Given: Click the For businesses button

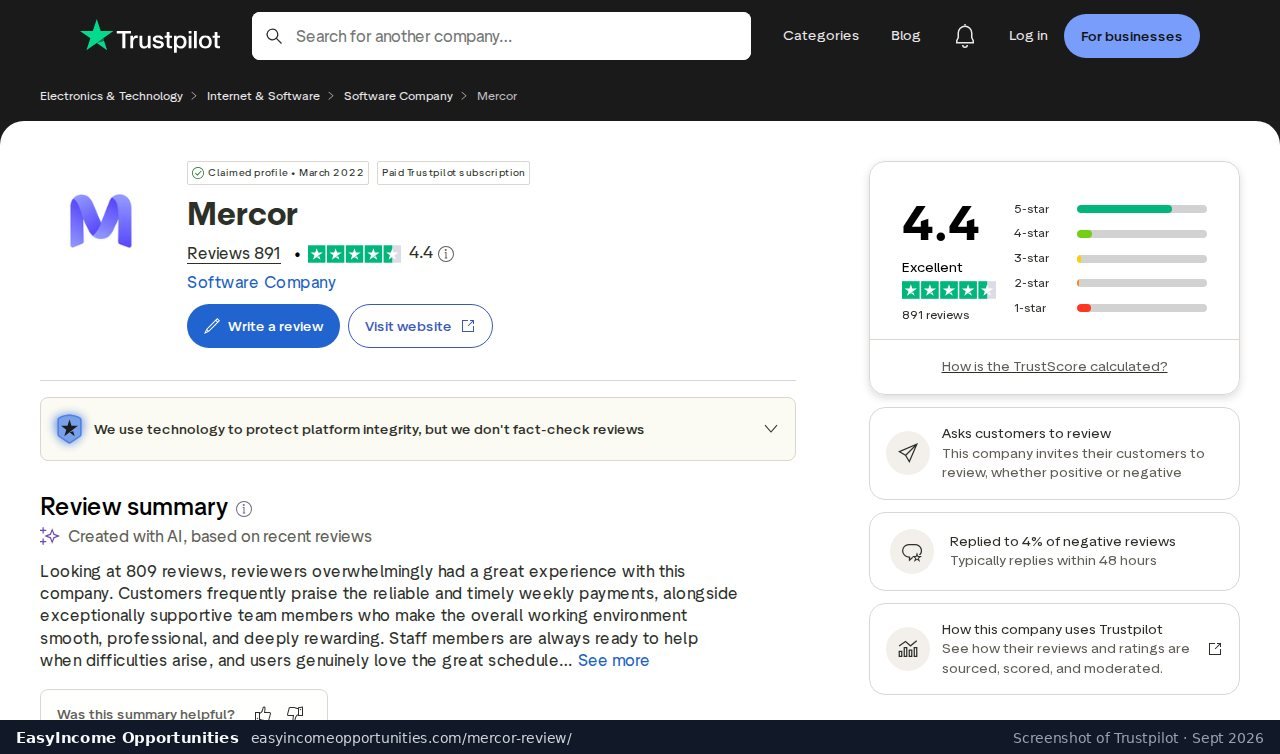Looking at the screenshot, I should [x=1132, y=36].
